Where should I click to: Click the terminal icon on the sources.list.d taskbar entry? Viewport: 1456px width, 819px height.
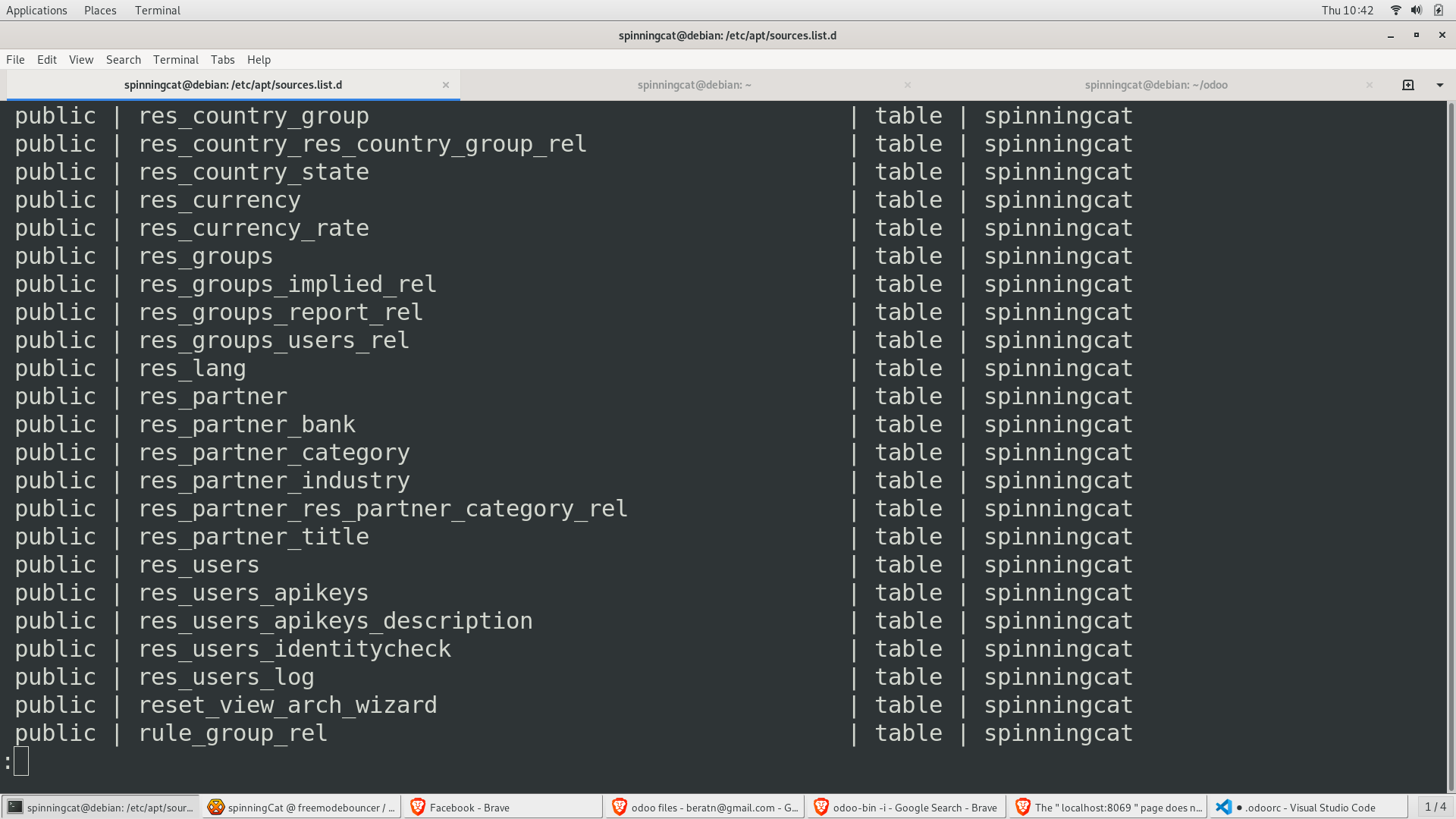click(x=17, y=807)
